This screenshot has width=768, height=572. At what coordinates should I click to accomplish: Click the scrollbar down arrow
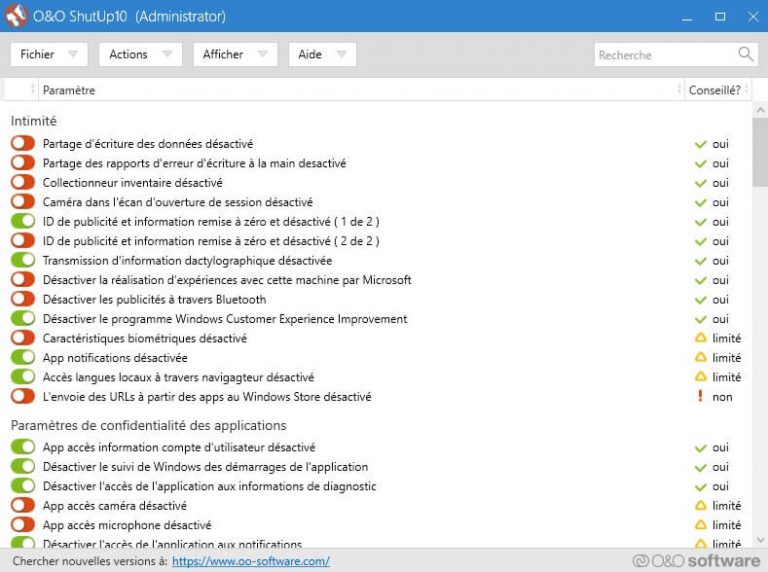click(x=760, y=540)
